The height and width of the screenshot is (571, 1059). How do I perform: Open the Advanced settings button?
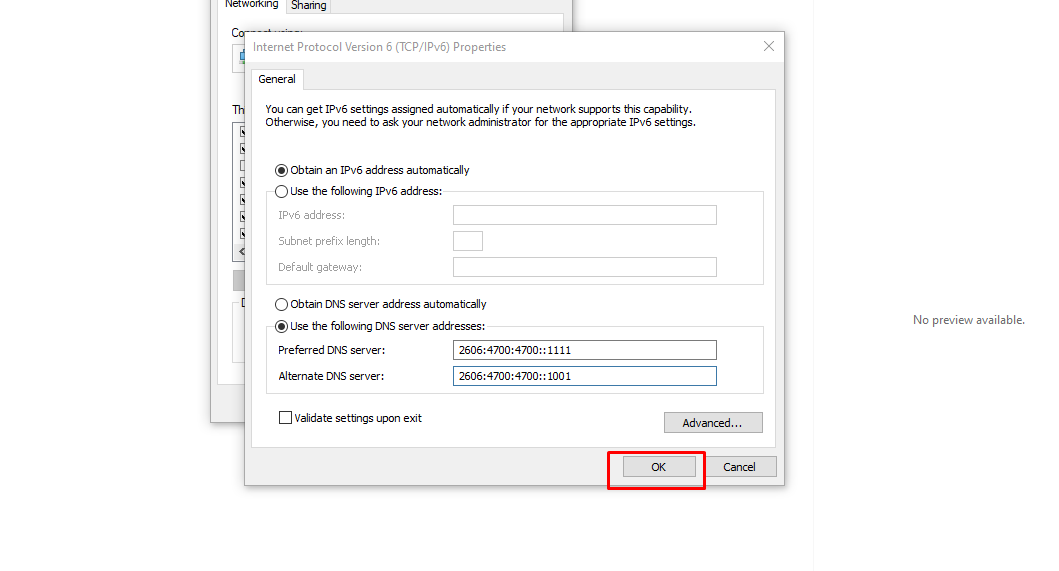click(x=712, y=423)
